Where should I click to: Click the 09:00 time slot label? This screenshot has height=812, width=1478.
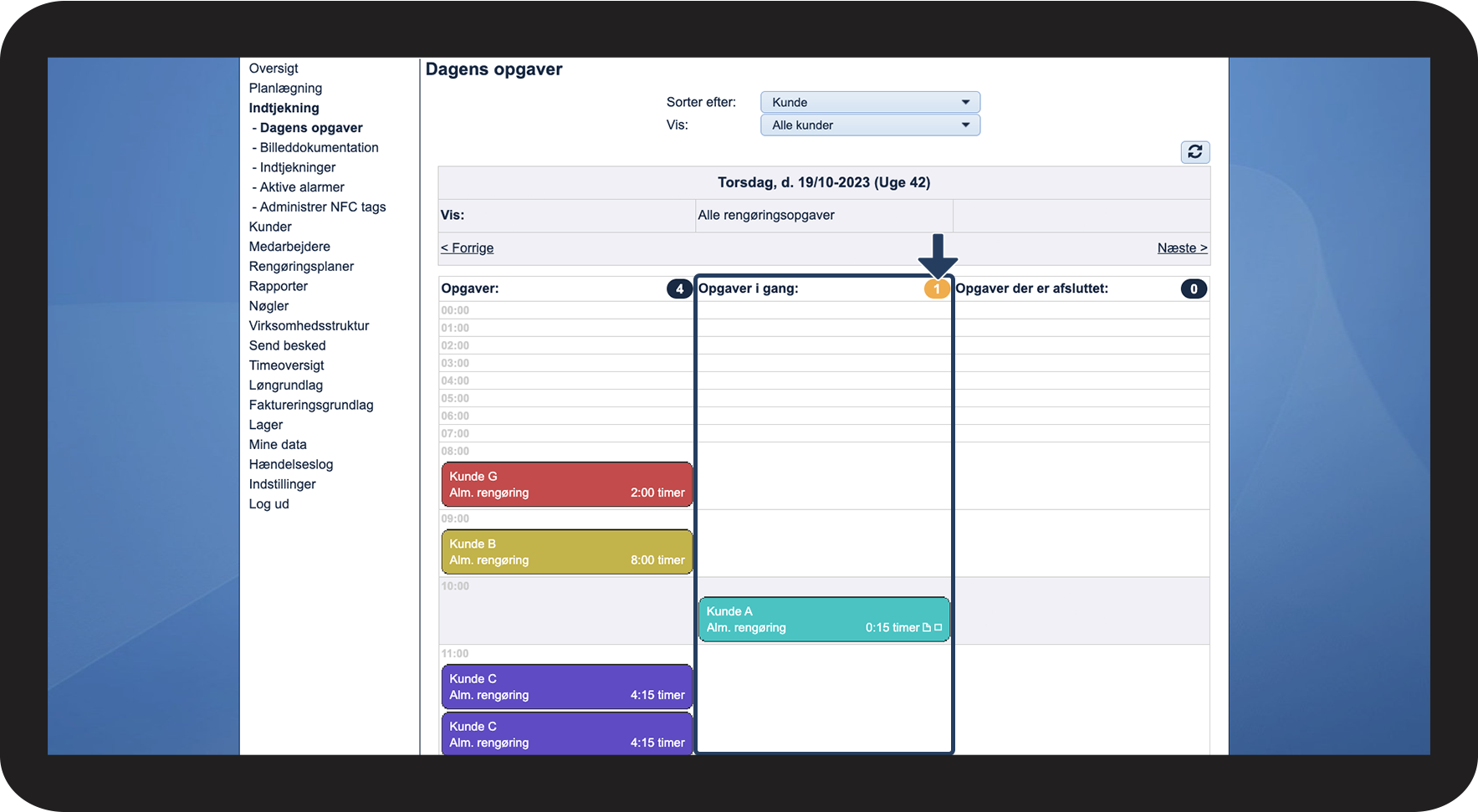[455, 518]
